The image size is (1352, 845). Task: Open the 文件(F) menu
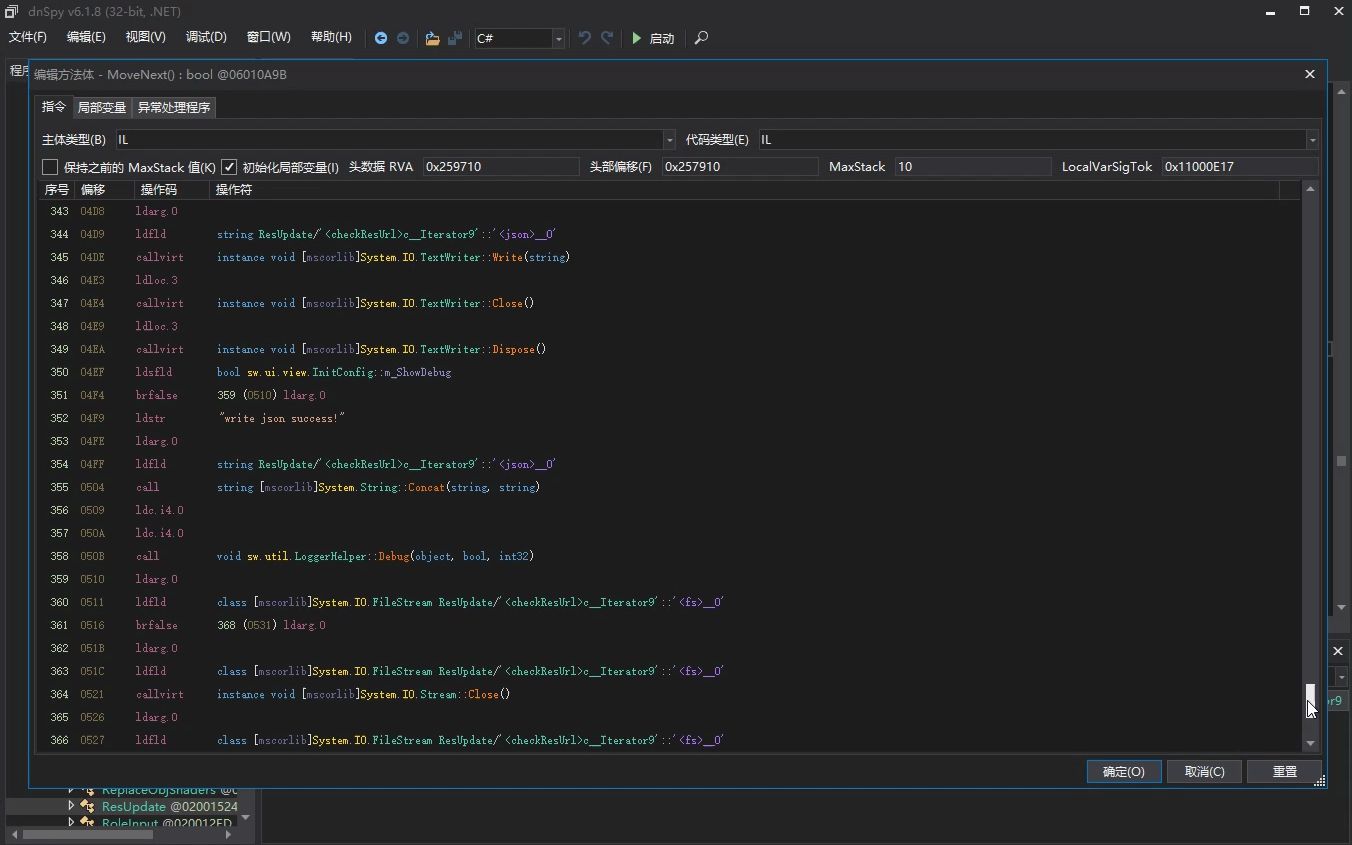point(28,37)
